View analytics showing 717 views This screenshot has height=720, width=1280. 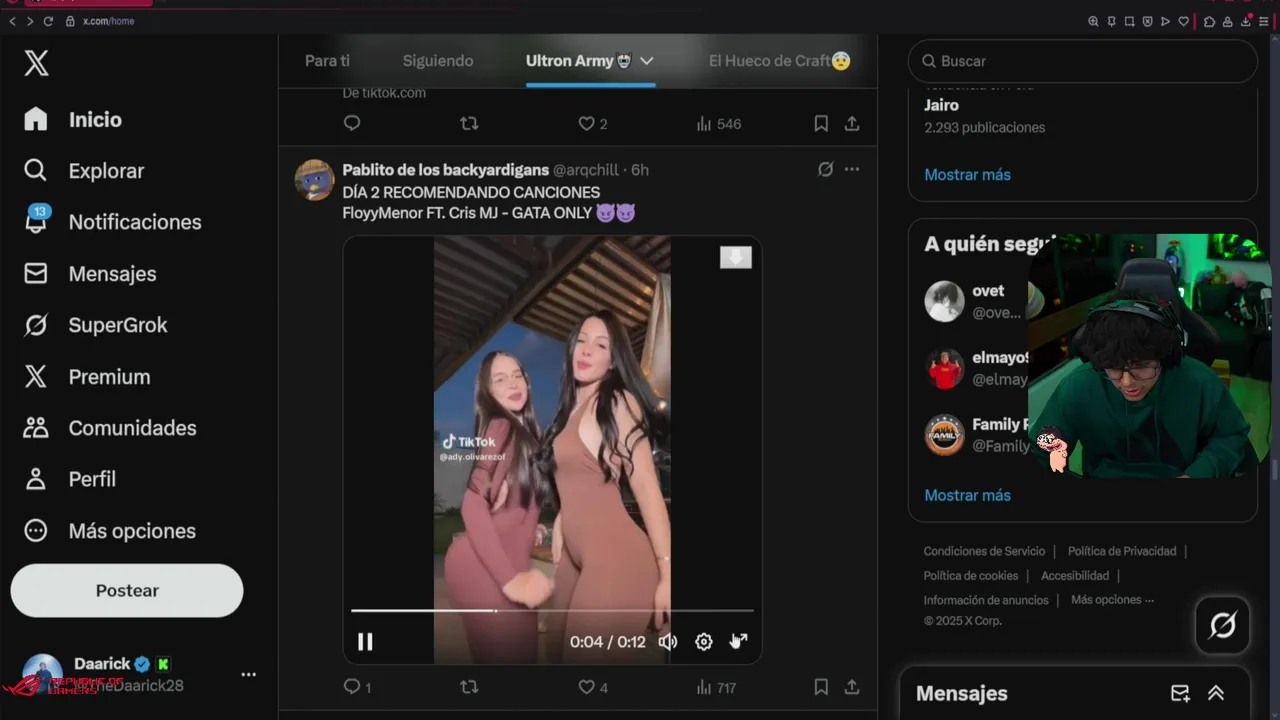pos(716,687)
